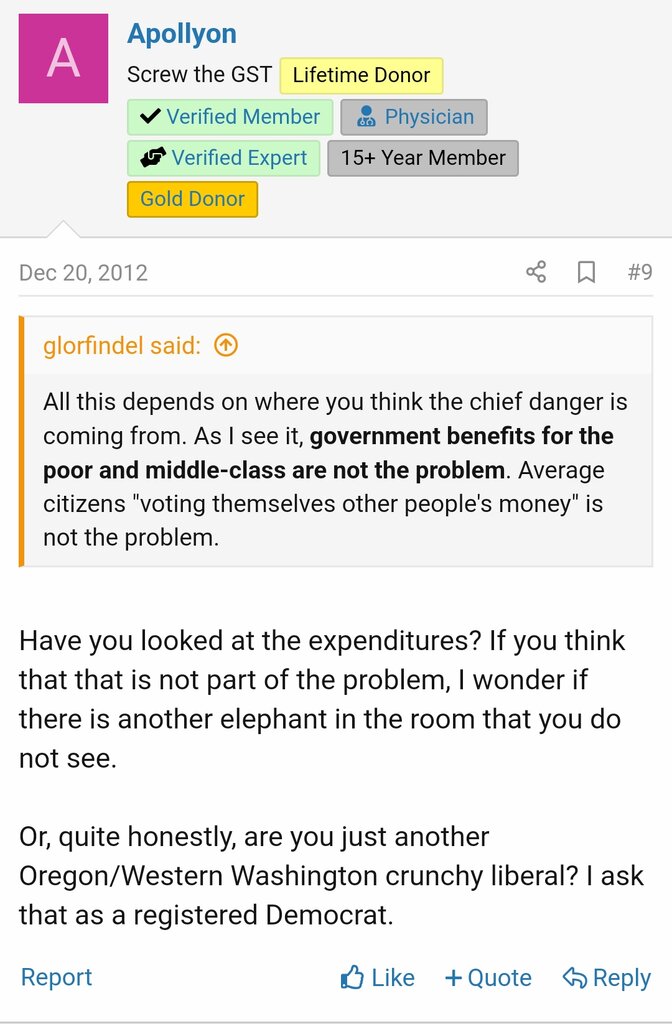Report this post
The width and height of the screenshot is (672, 1024).
coord(56,977)
